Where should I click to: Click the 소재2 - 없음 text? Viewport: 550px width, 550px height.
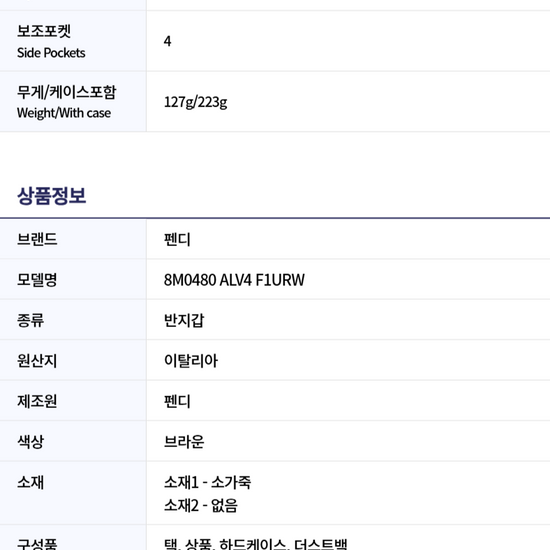pos(201,505)
